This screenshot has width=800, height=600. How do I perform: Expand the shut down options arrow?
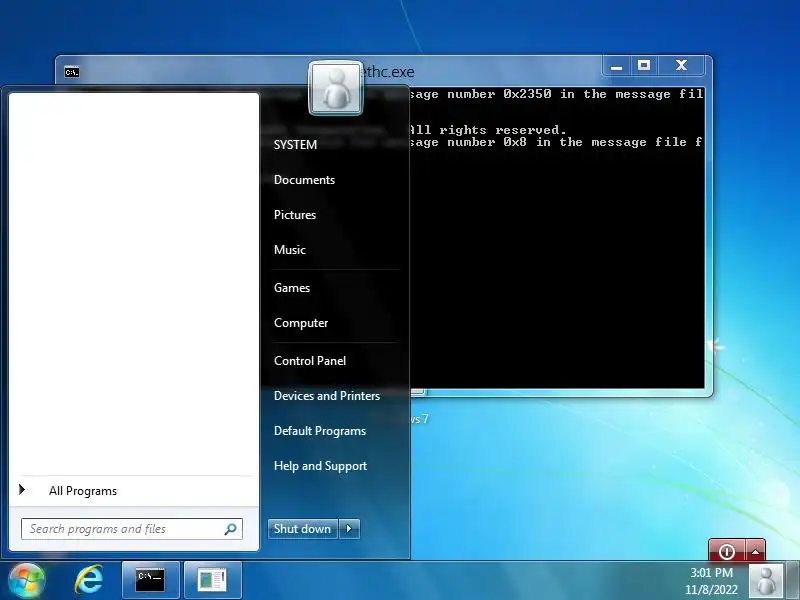(349, 529)
